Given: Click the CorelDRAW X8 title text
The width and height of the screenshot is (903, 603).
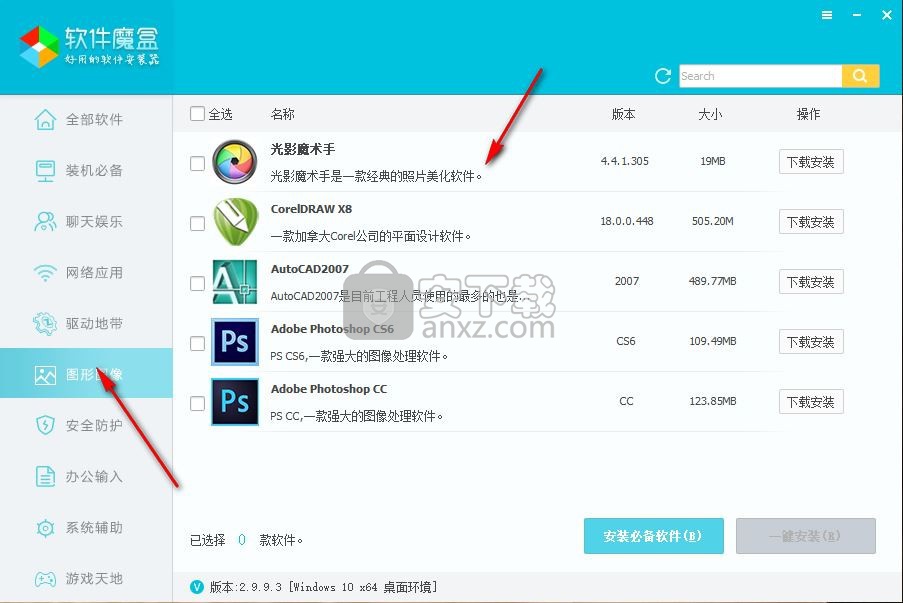Looking at the screenshot, I should point(311,209).
